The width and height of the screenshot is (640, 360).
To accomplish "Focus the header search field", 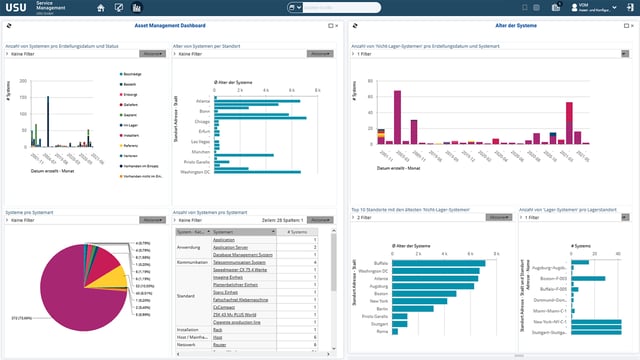I will pos(341,7).
